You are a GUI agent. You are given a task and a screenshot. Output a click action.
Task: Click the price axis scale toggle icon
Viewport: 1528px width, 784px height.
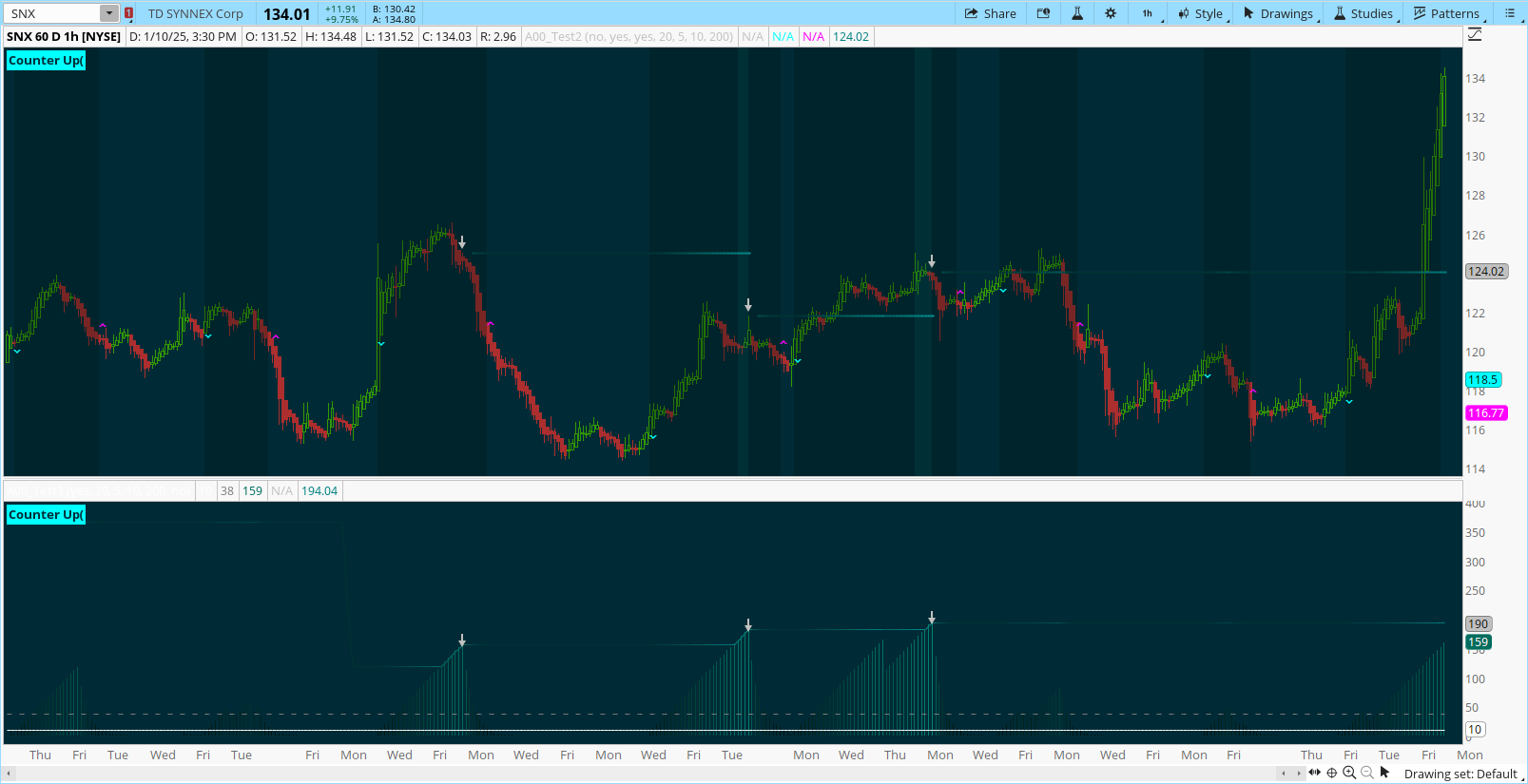(1475, 34)
